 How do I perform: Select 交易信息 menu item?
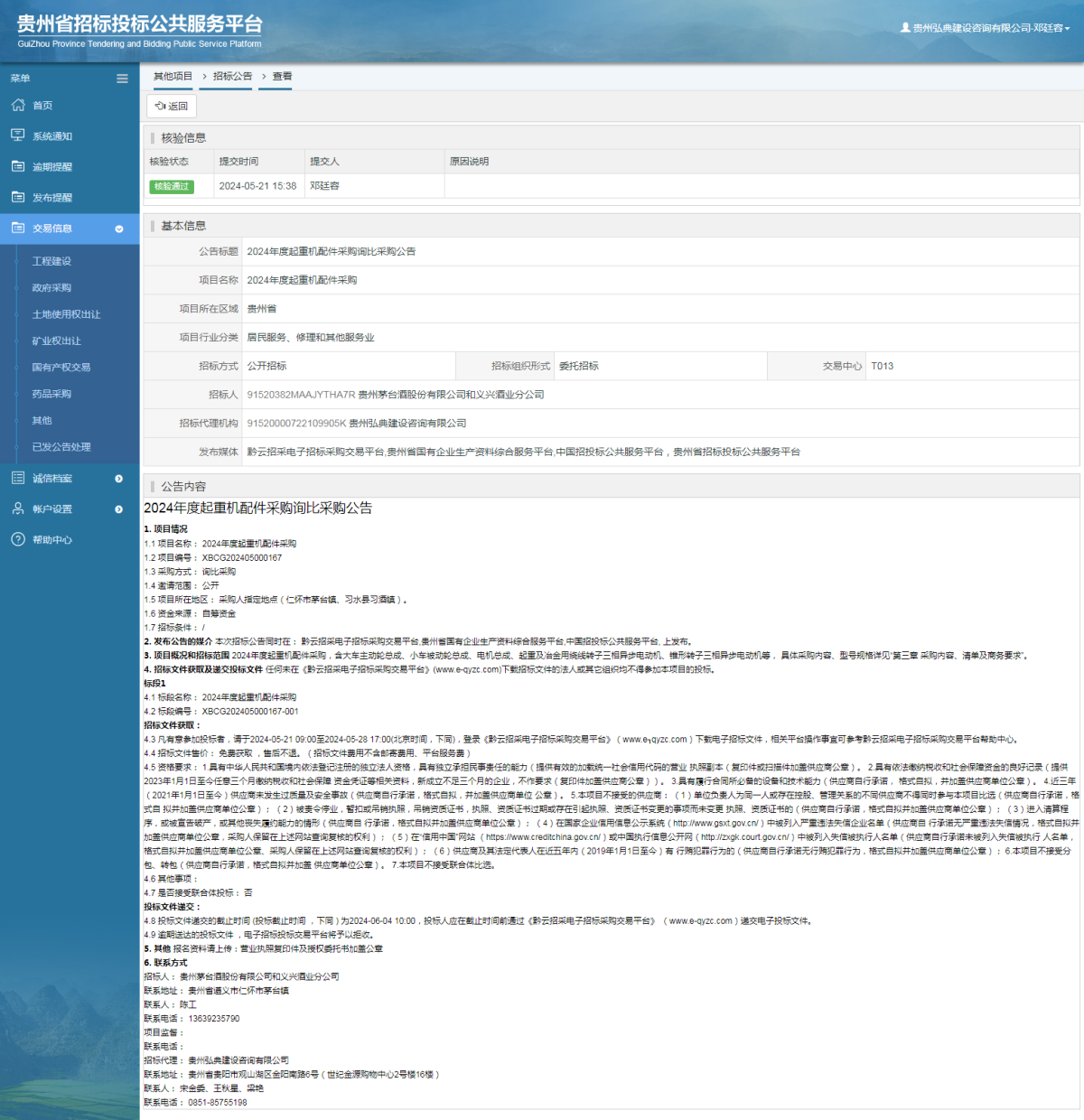70,229
